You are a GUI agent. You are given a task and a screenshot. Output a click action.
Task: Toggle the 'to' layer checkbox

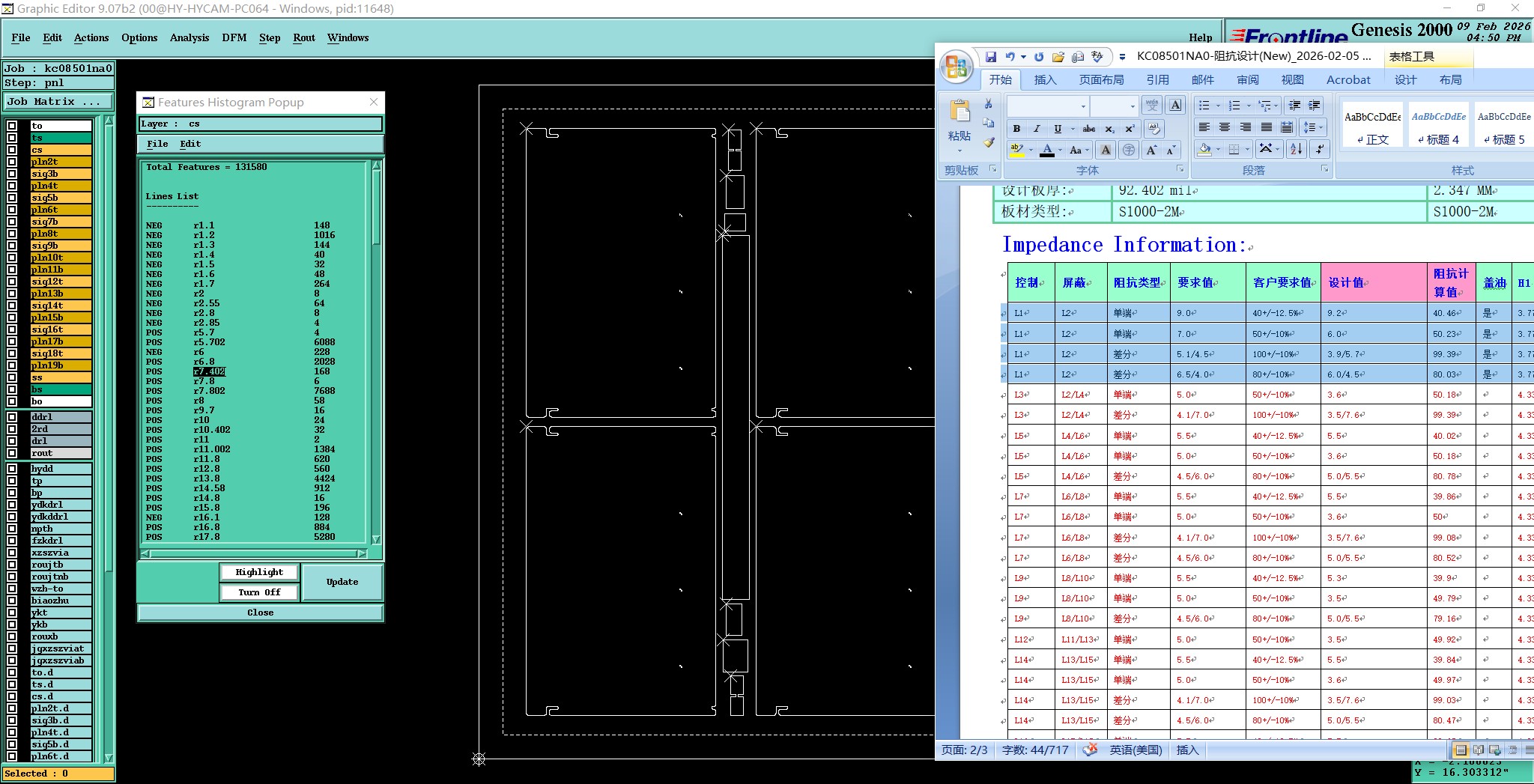(12, 126)
